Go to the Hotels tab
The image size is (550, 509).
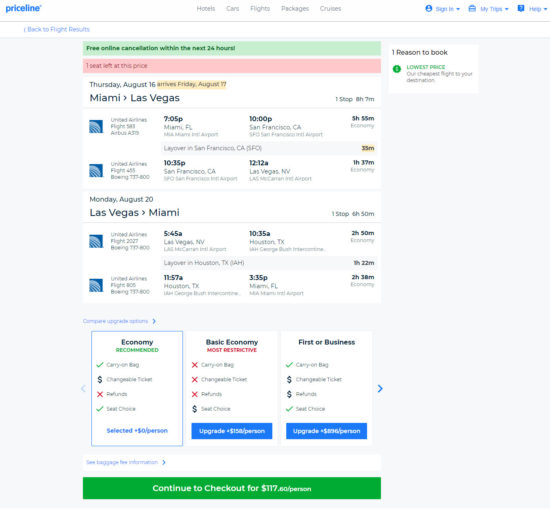206,8
